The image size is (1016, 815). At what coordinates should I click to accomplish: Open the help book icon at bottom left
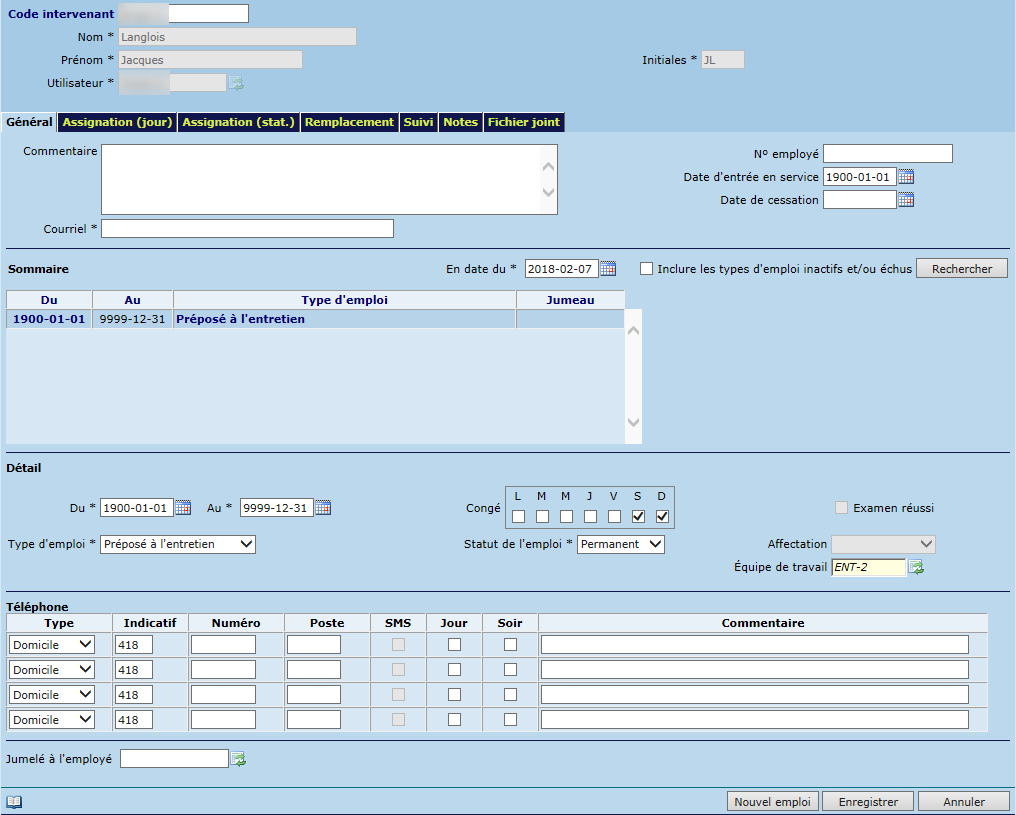(14, 802)
